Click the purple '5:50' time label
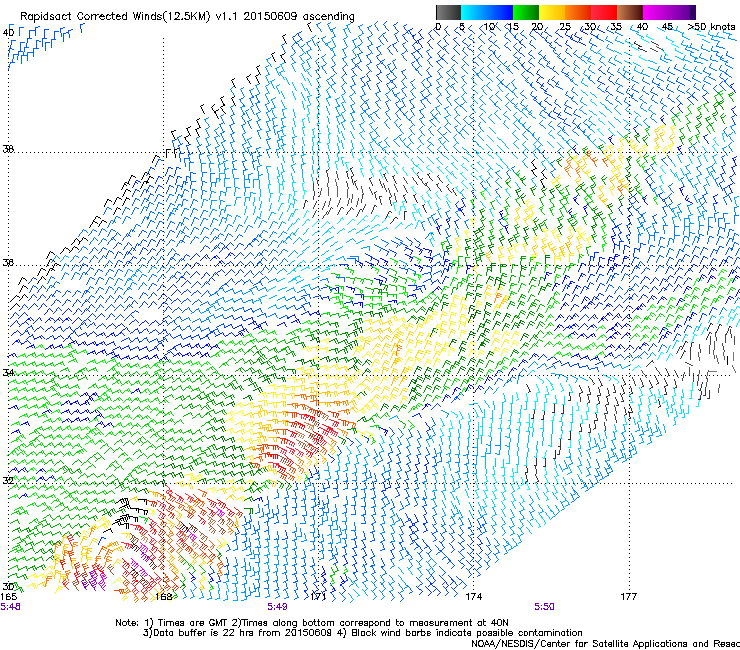This screenshot has width=740, height=650. 544,607
